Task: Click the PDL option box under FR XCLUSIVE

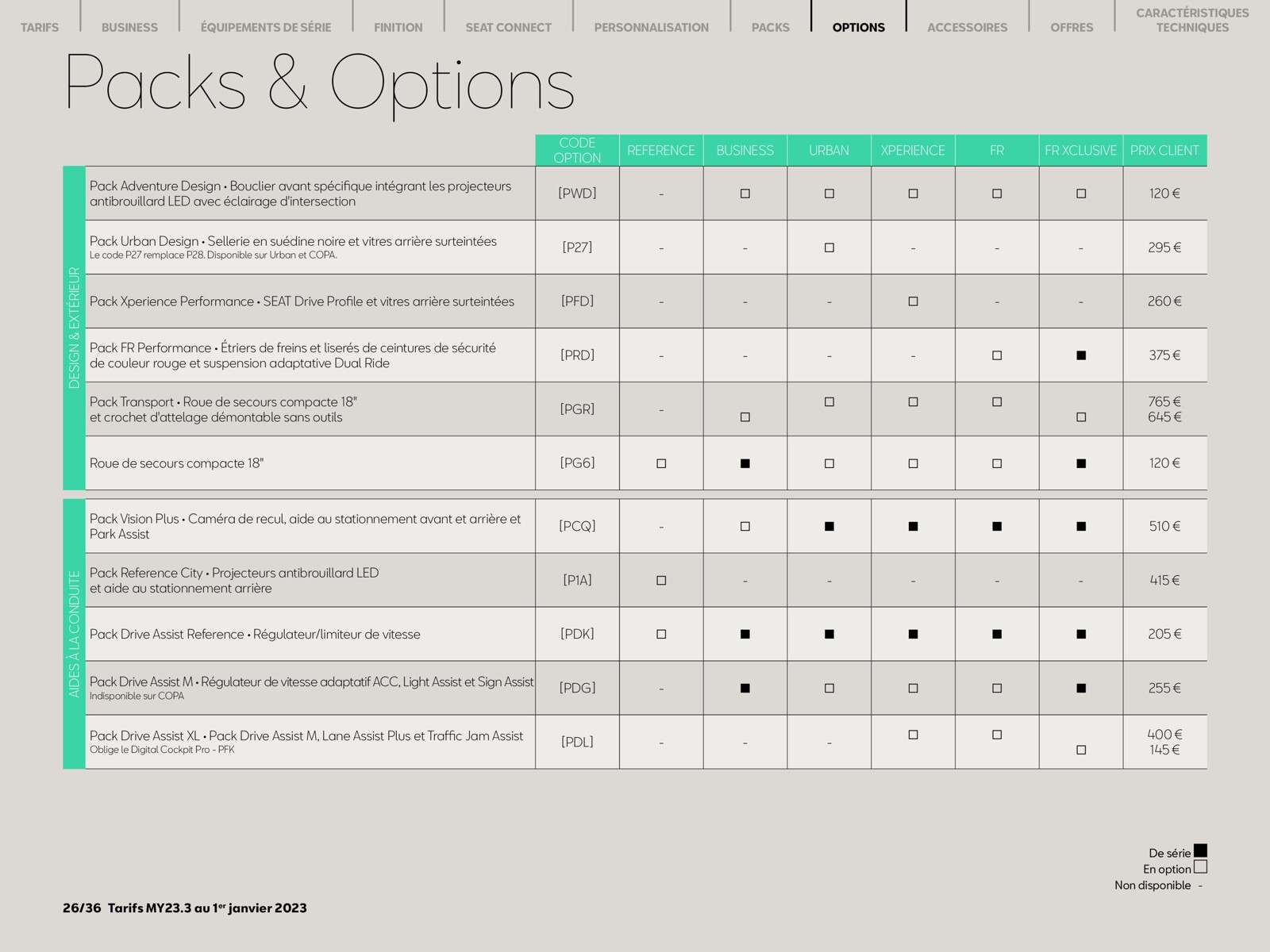Action: pos(1081,750)
